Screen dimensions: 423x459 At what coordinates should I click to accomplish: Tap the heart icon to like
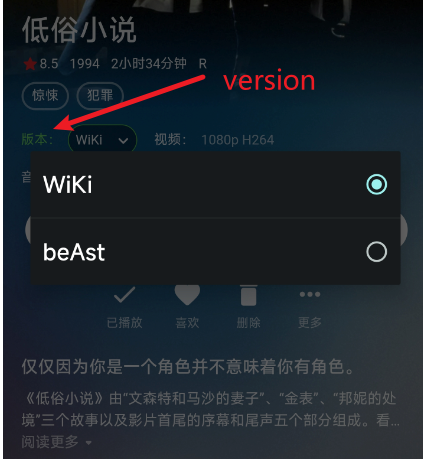click(x=187, y=295)
